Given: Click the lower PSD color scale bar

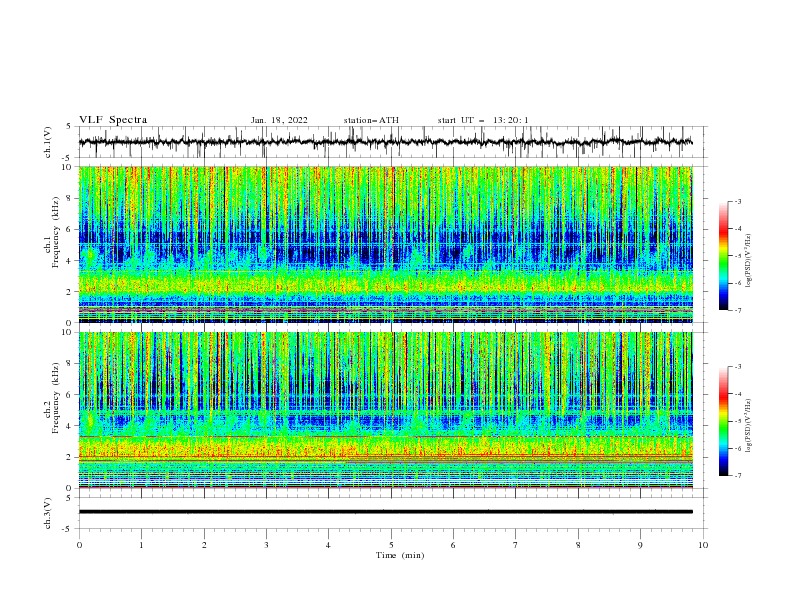Looking at the screenshot, I should point(723,421).
